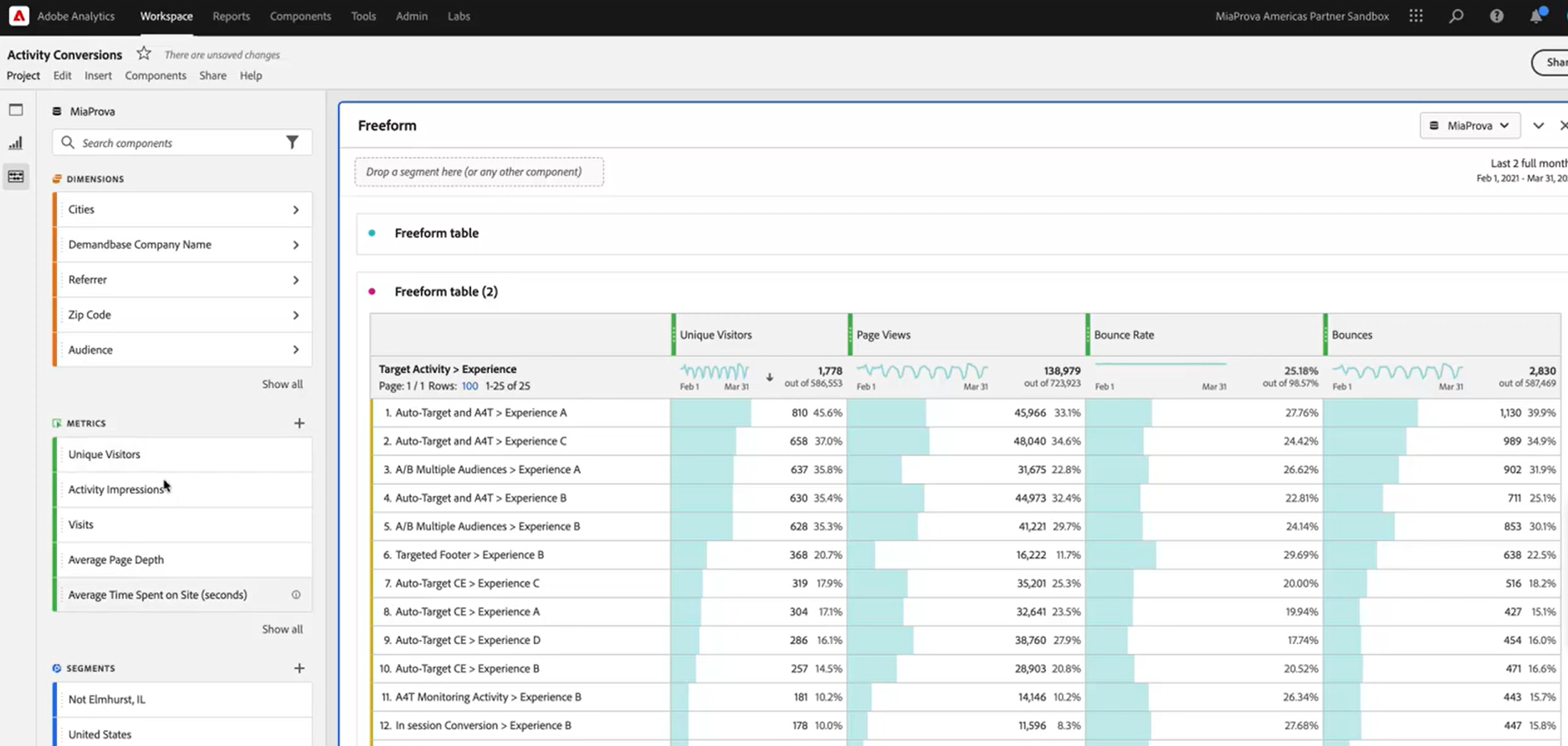The width and height of the screenshot is (1568, 746).
Task: Expand the Cities dimension chevron
Action: click(295, 210)
